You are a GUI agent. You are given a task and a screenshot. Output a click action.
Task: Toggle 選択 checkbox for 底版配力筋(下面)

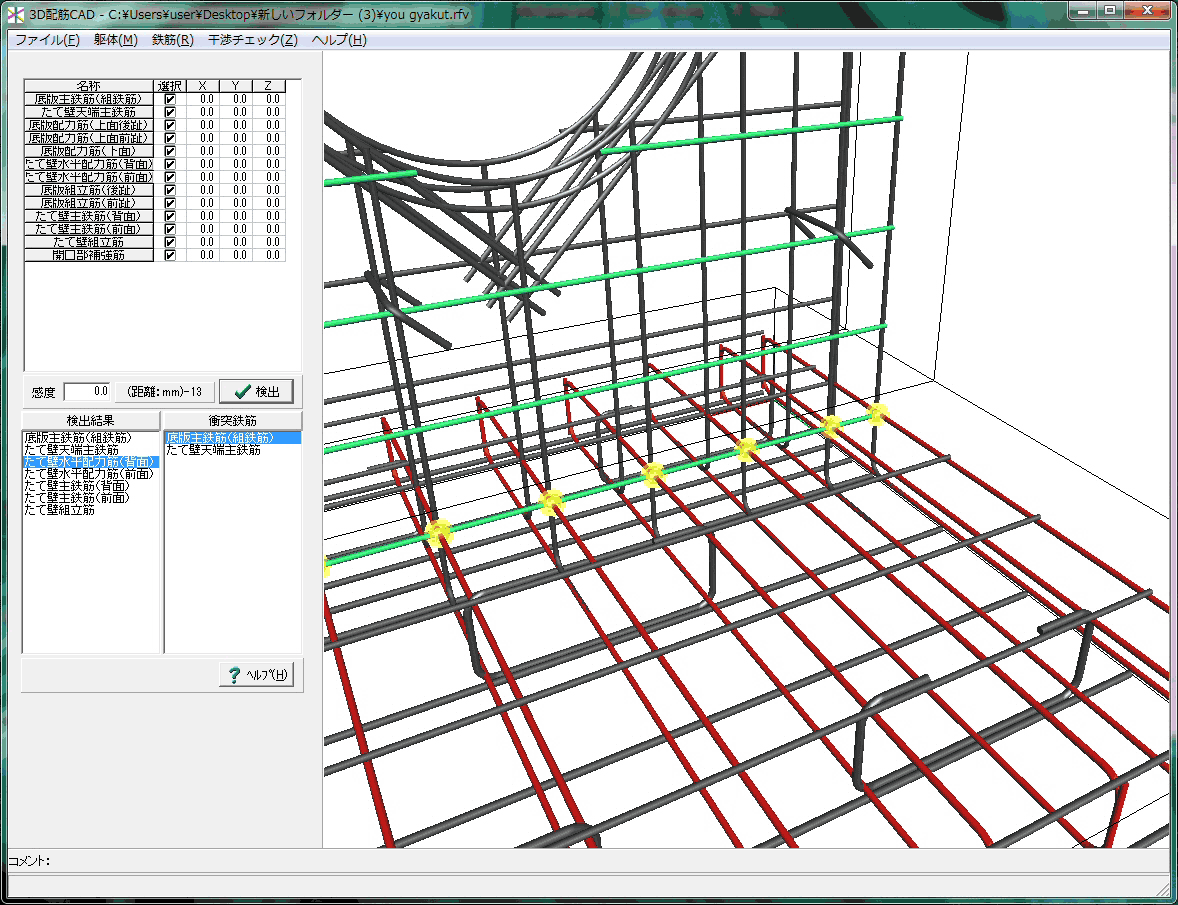(170, 151)
